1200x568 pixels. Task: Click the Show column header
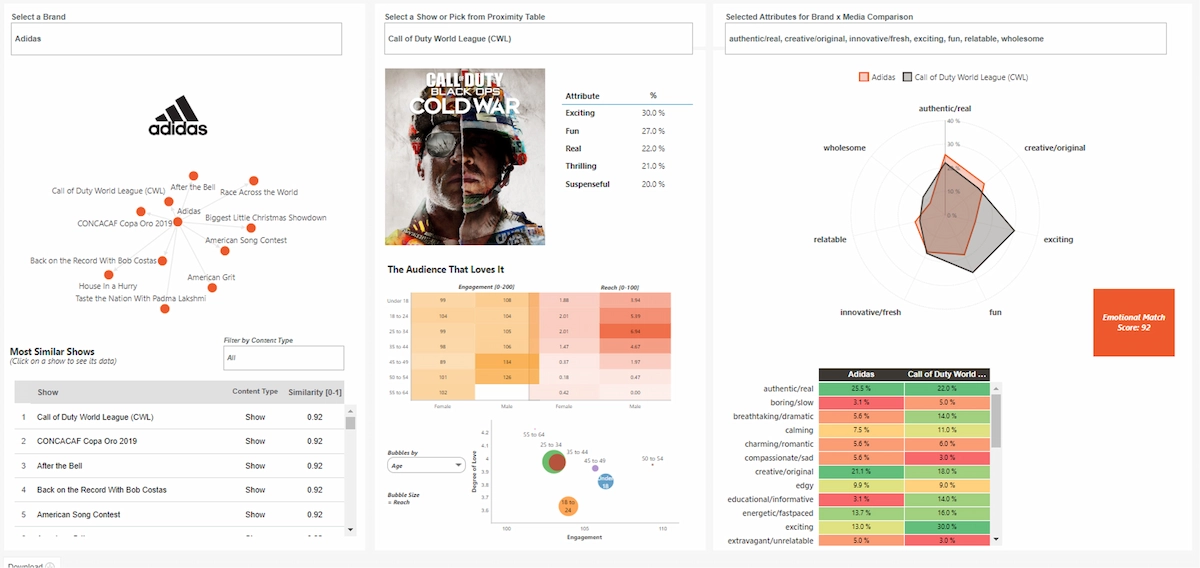[x=48, y=392]
